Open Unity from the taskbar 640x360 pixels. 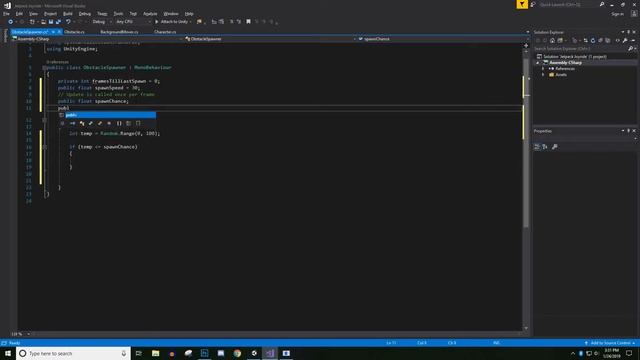[254, 353]
